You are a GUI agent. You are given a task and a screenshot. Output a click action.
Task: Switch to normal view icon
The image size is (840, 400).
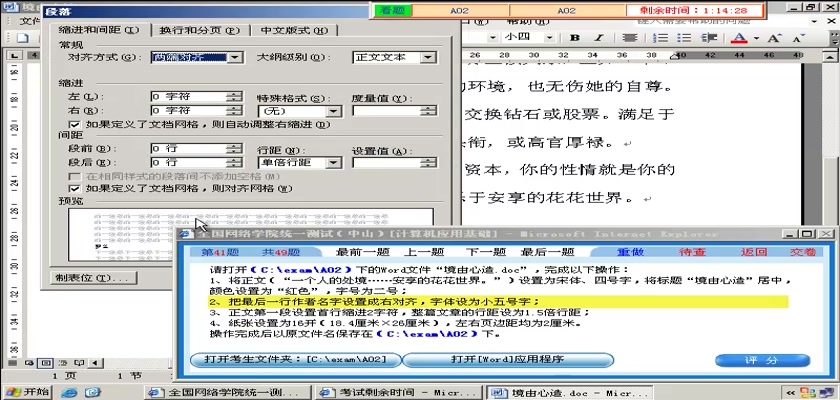[14, 363]
